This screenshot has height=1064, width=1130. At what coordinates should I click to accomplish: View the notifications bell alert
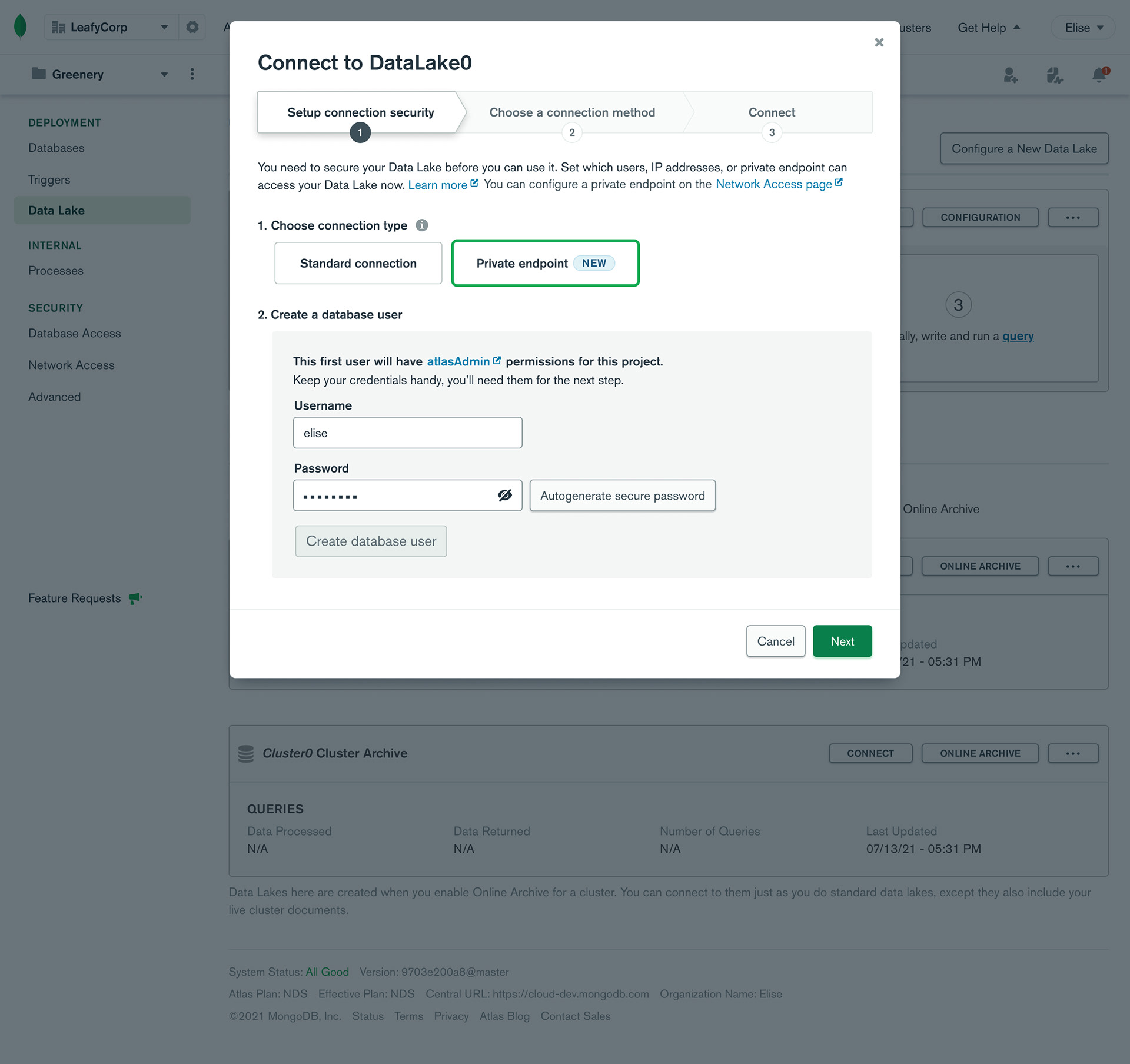click(1098, 75)
